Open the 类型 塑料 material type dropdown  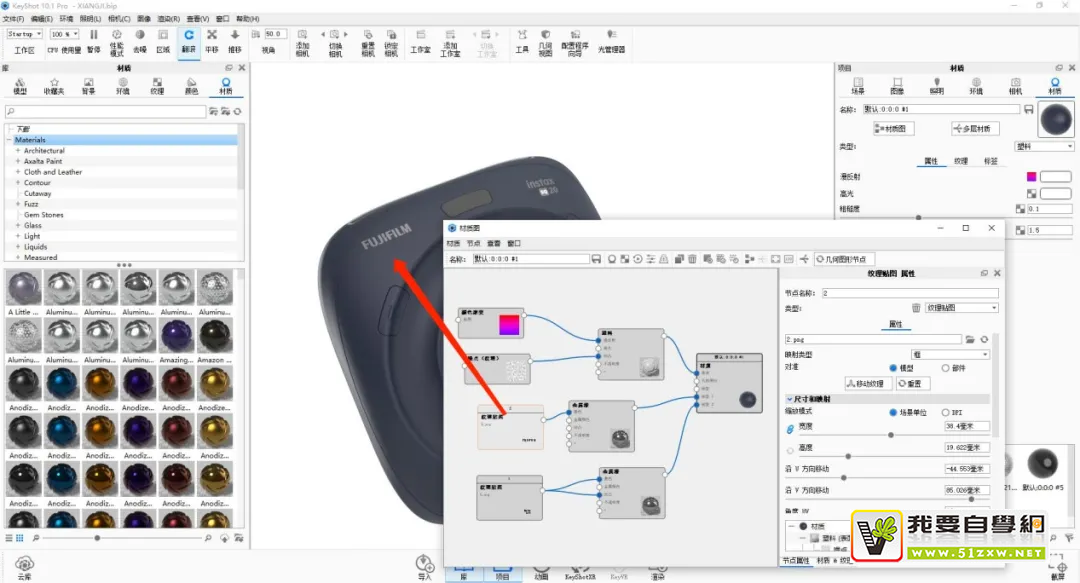(x=1044, y=146)
